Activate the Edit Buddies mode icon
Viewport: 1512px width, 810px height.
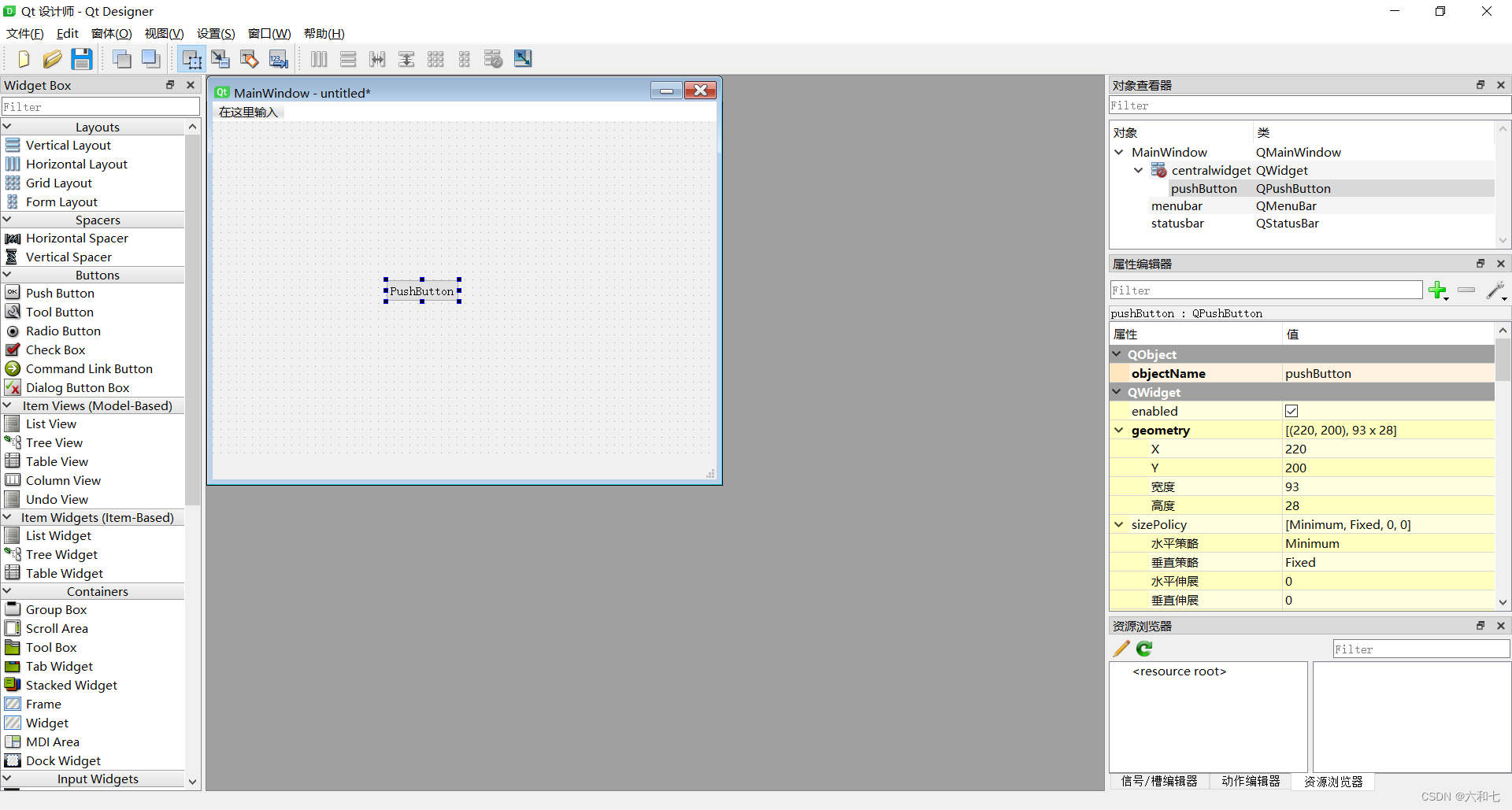tap(250, 59)
